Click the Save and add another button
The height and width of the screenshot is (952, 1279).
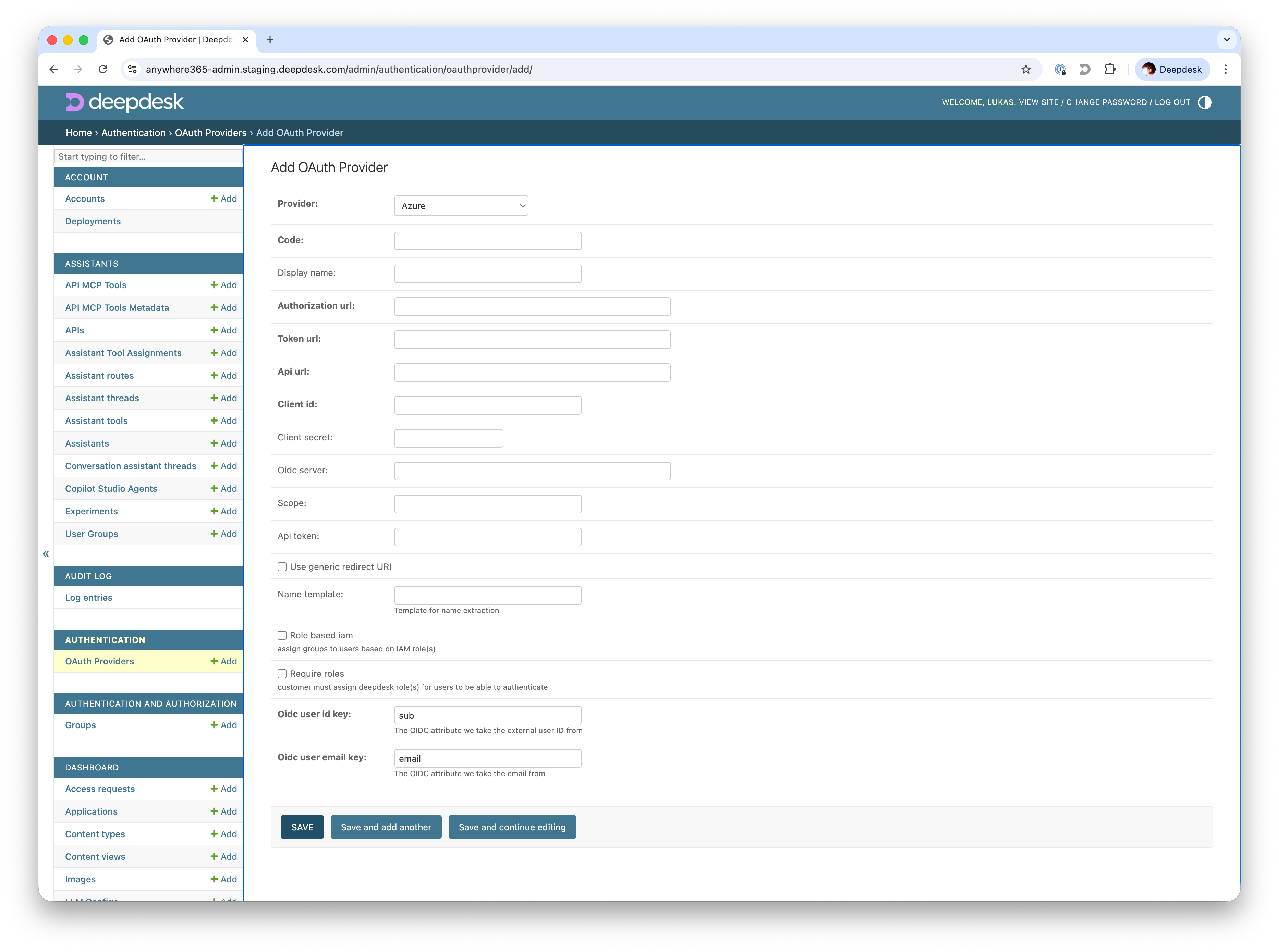pos(386,826)
